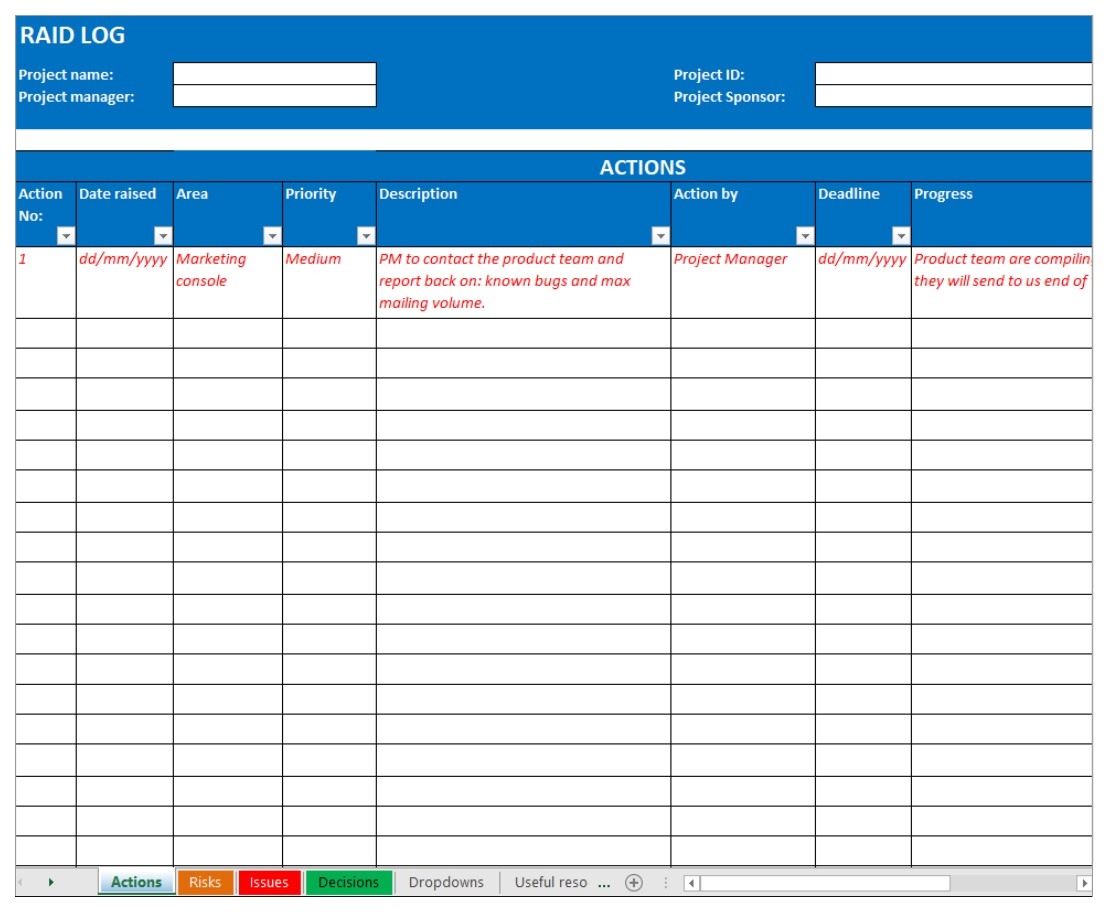Open the Action No filter dropdown
The image size is (1108, 914).
pos(66,236)
